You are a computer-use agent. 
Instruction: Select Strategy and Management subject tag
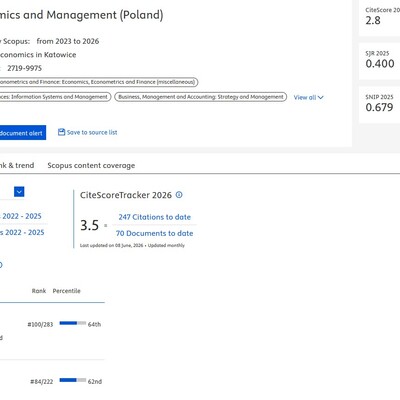tap(201, 97)
